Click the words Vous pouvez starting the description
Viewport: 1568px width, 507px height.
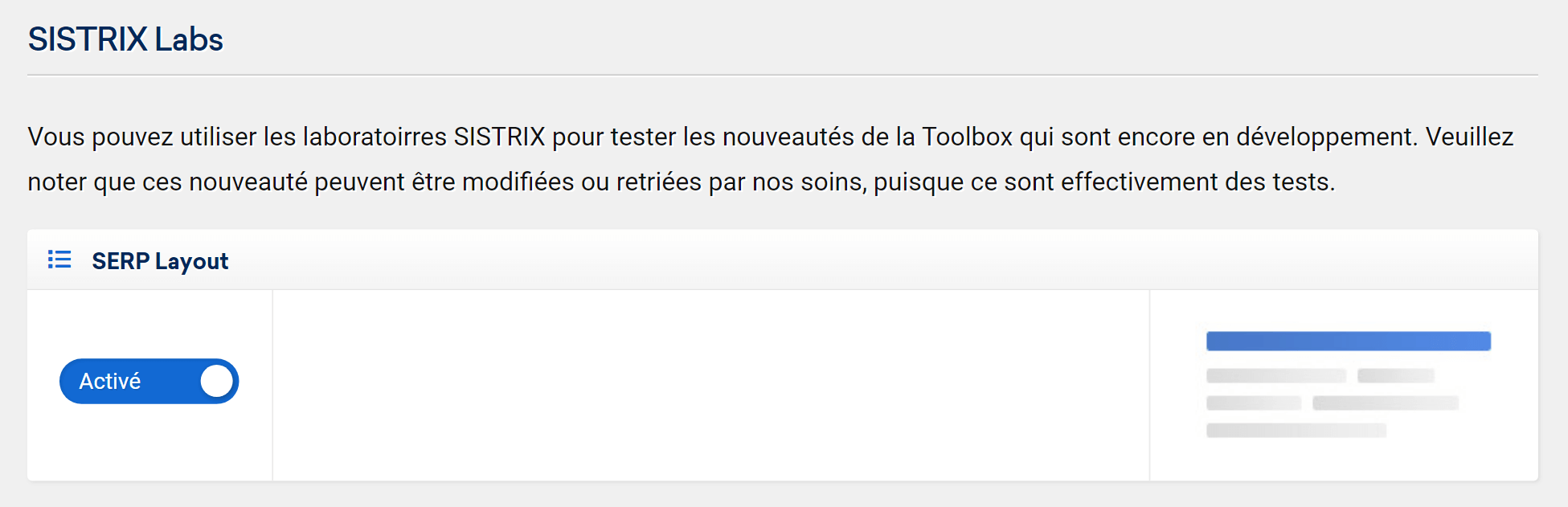click(100, 137)
